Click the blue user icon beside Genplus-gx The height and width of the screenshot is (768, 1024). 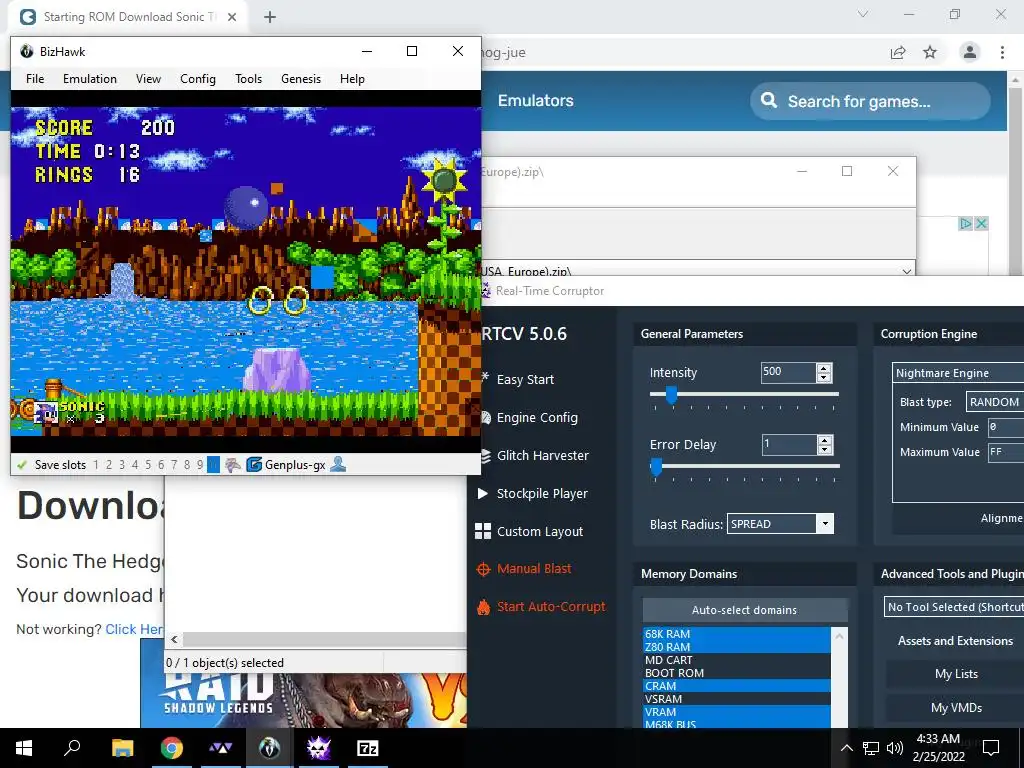(x=338, y=464)
